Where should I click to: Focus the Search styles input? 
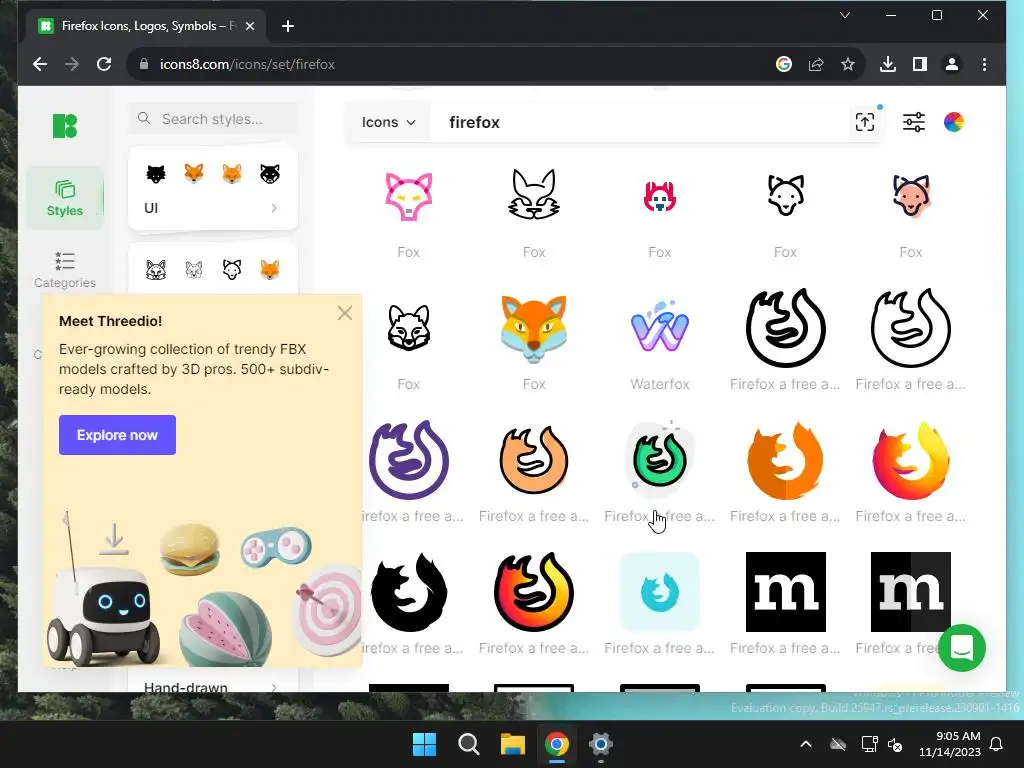212,119
